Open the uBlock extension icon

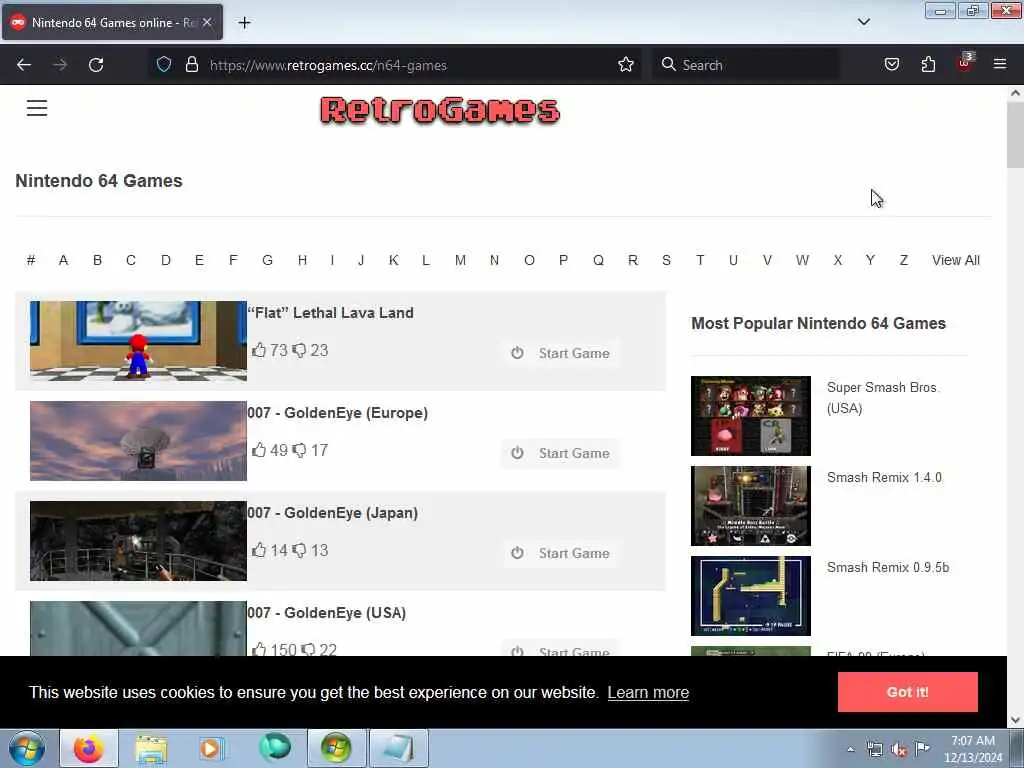[965, 63]
